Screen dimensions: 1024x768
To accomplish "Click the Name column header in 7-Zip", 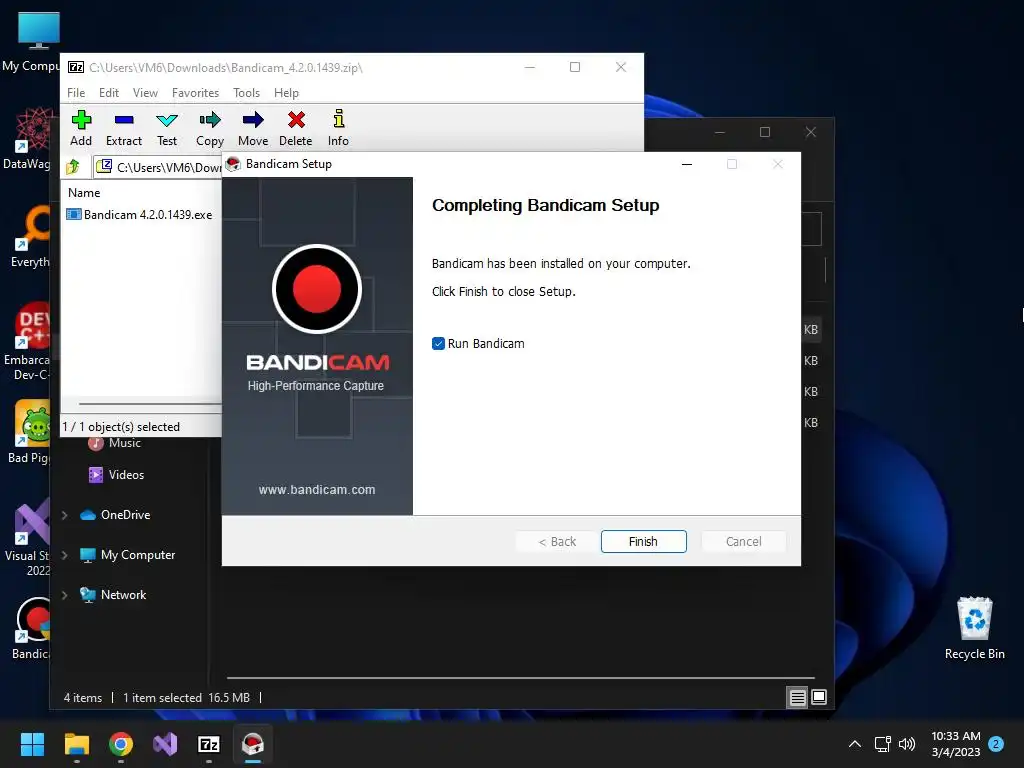I will [x=84, y=193].
